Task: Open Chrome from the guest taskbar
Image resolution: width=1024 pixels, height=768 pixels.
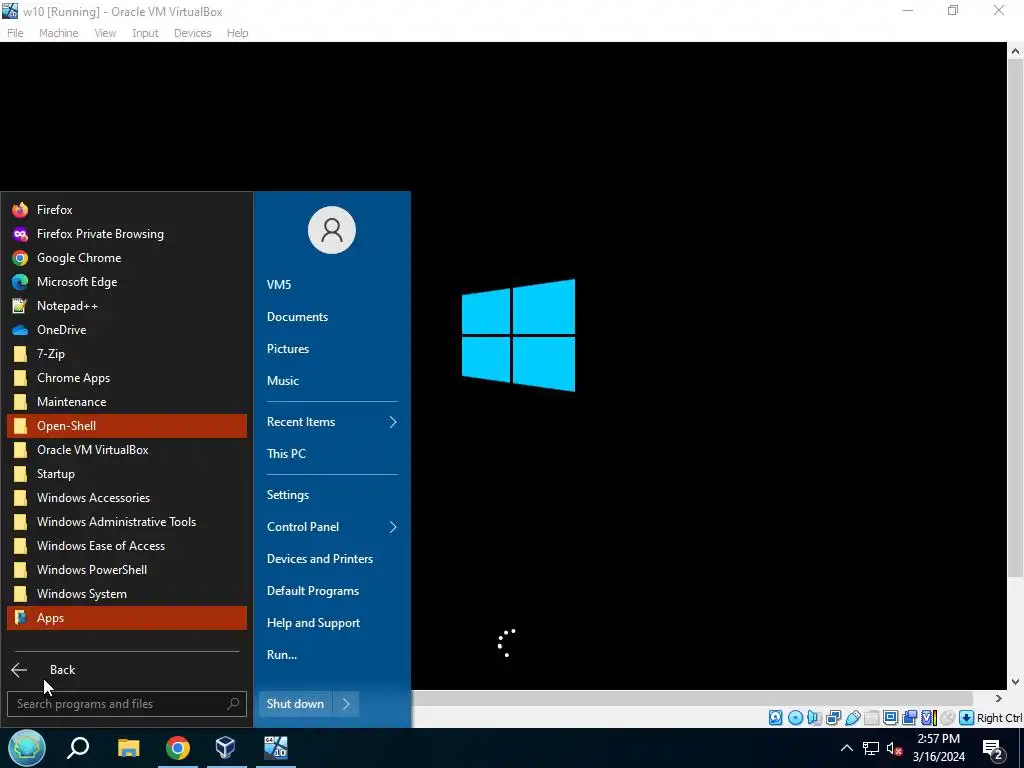Action: click(x=177, y=748)
